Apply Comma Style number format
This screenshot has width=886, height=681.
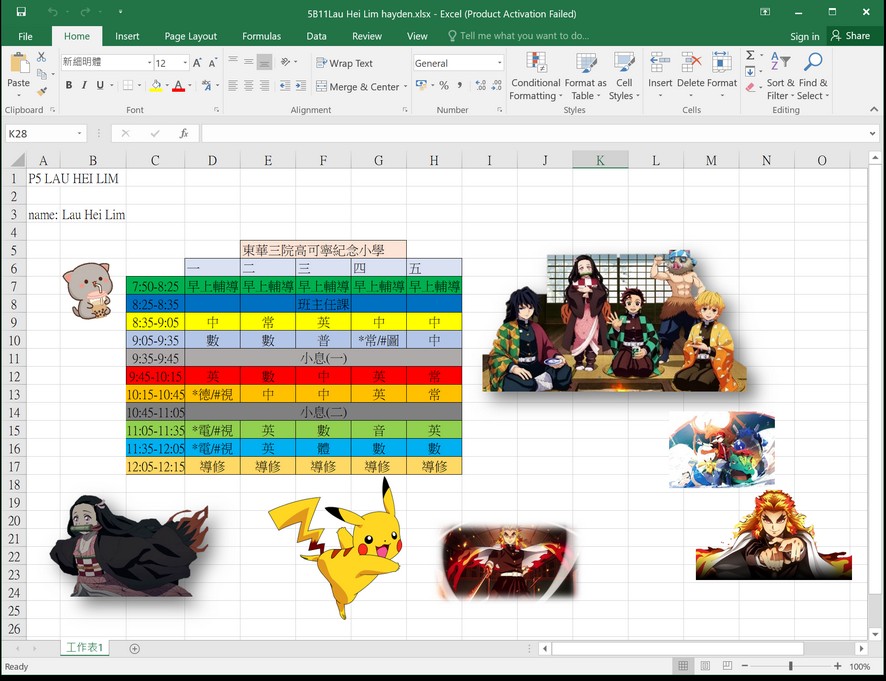460,85
